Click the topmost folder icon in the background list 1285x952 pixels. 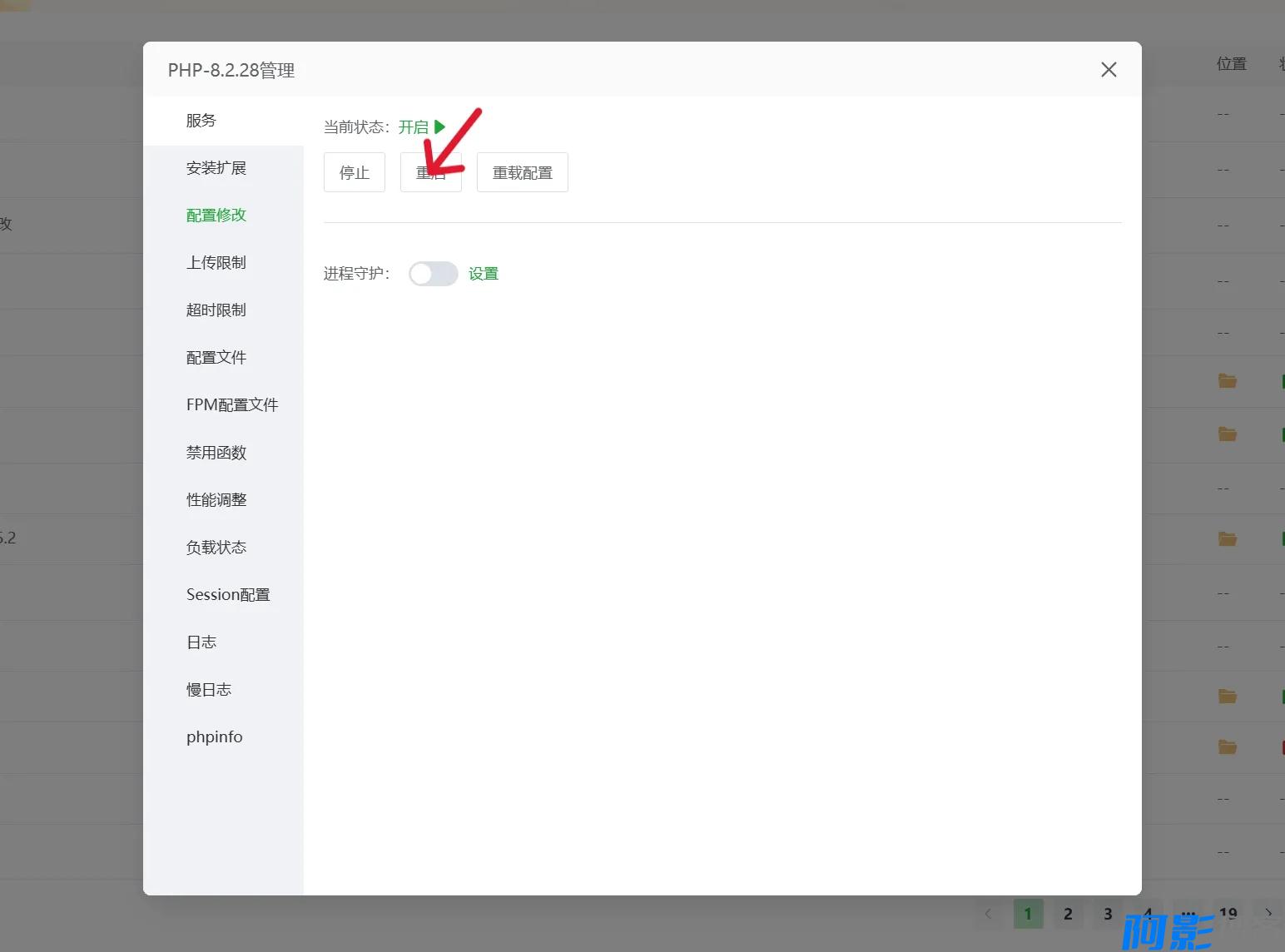click(1228, 381)
